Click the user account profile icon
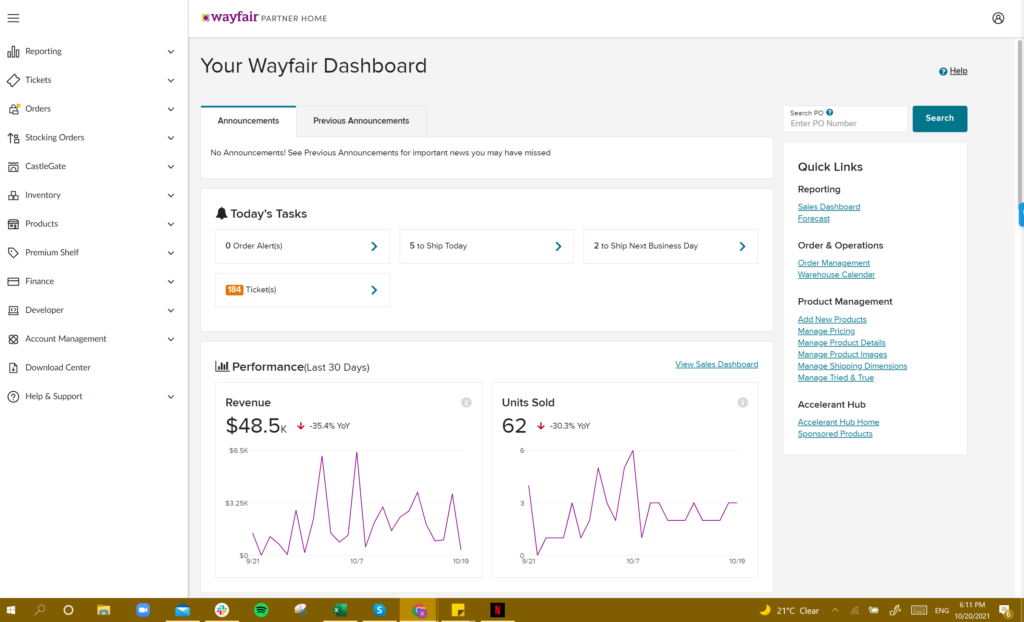The image size is (1024, 622). point(998,18)
